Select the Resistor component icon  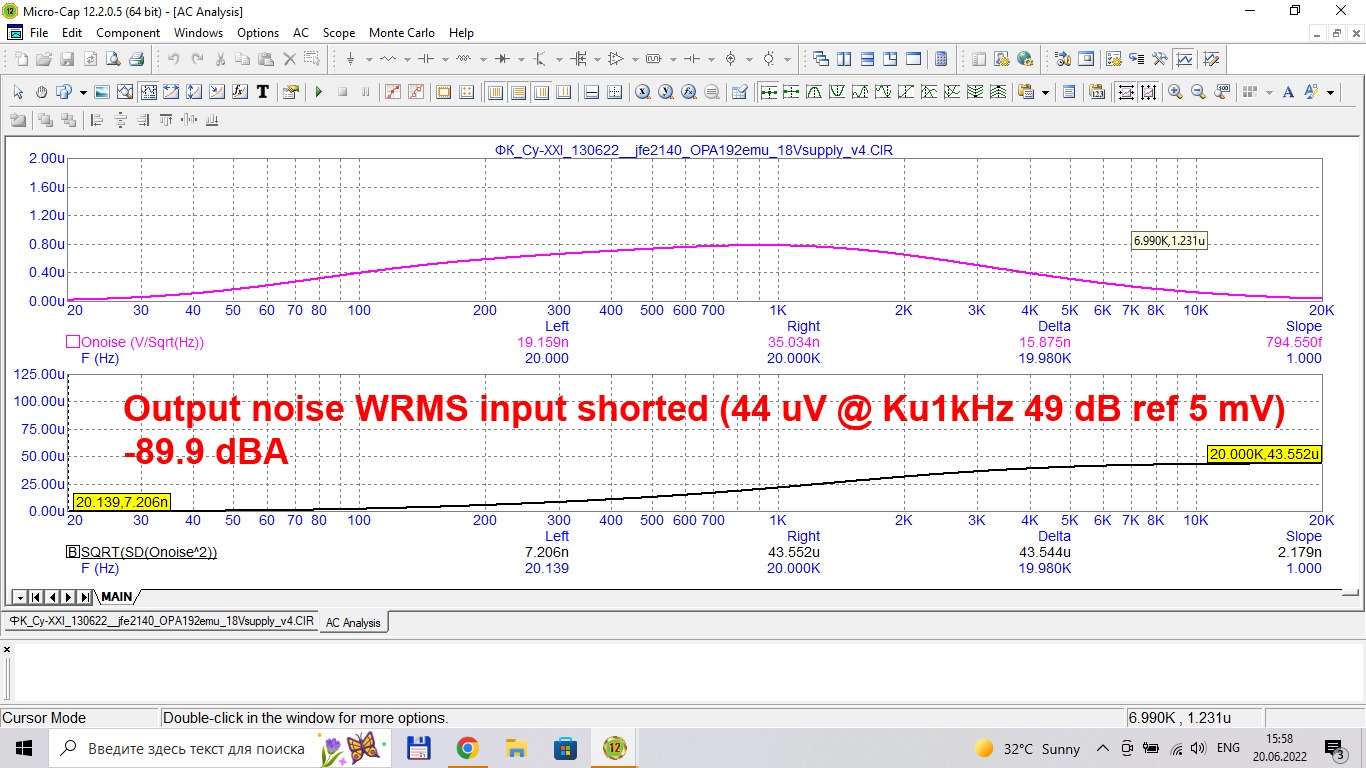coord(388,59)
